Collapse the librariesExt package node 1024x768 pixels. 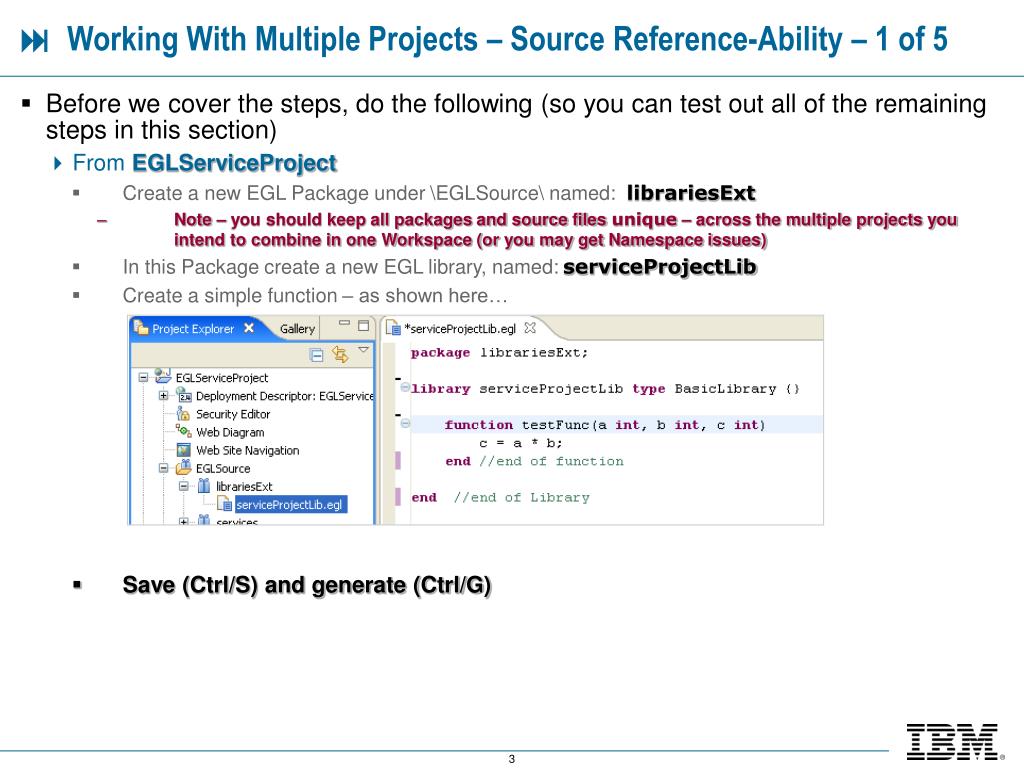183,486
